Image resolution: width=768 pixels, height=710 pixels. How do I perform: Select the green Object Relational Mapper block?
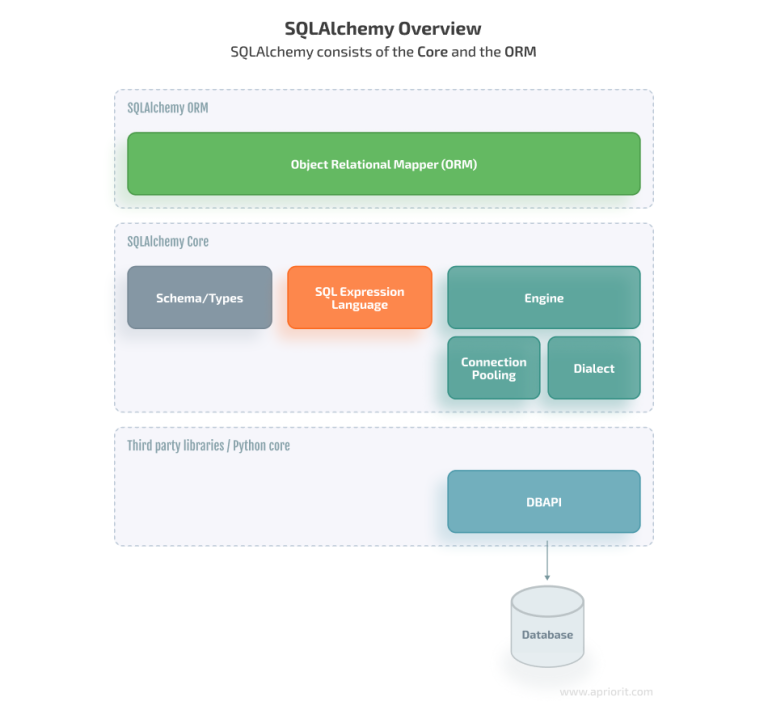[x=383, y=164]
